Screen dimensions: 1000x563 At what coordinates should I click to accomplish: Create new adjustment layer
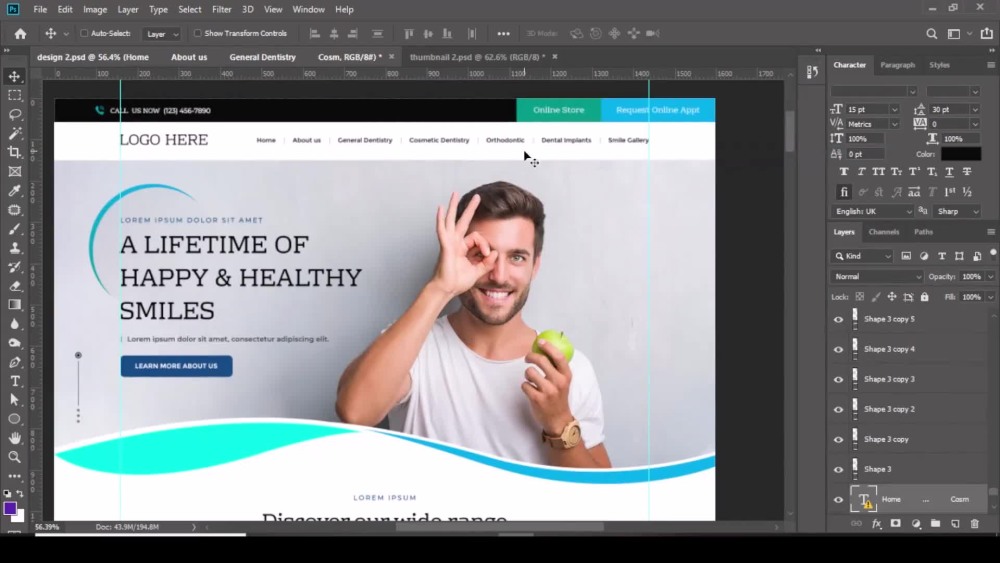(x=916, y=523)
